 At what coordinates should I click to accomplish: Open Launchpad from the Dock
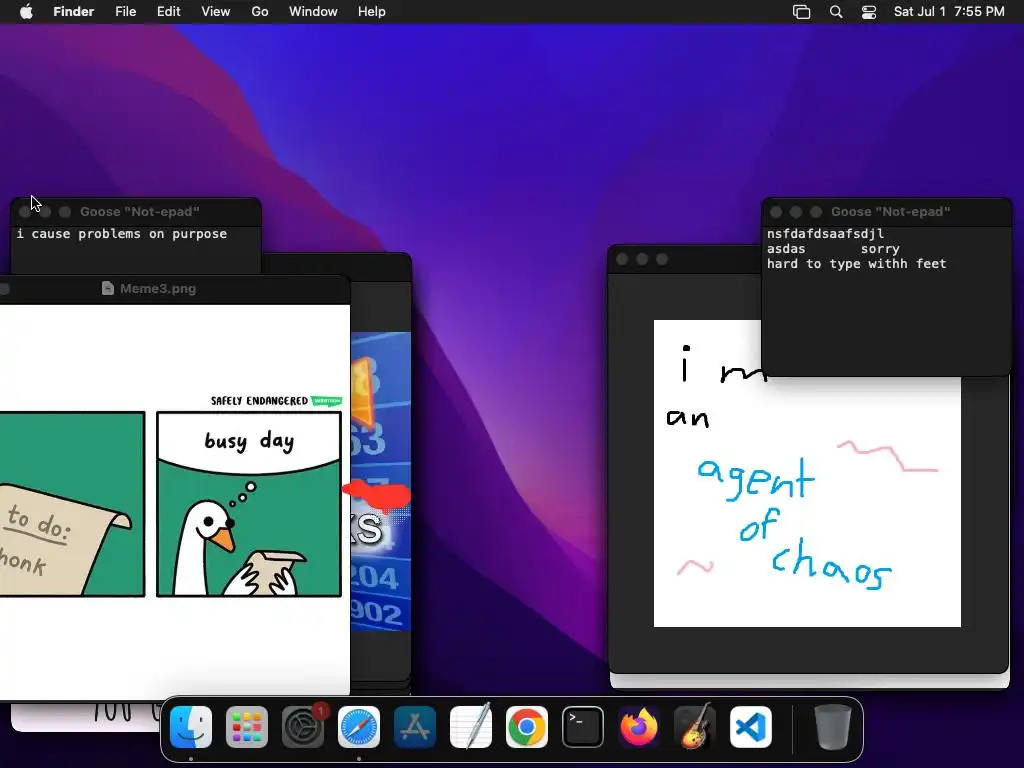pyautogui.click(x=247, y=727)
